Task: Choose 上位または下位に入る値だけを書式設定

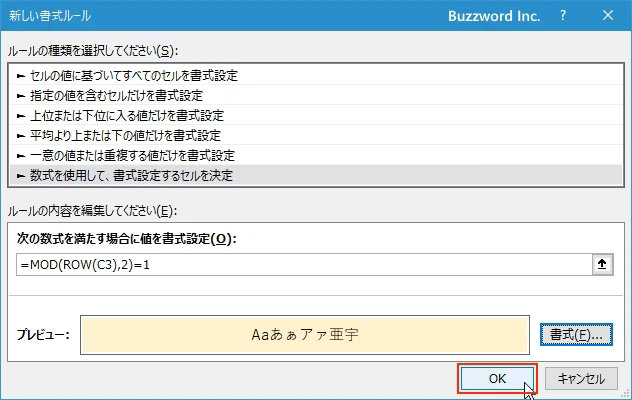Action: pos(316,116)
